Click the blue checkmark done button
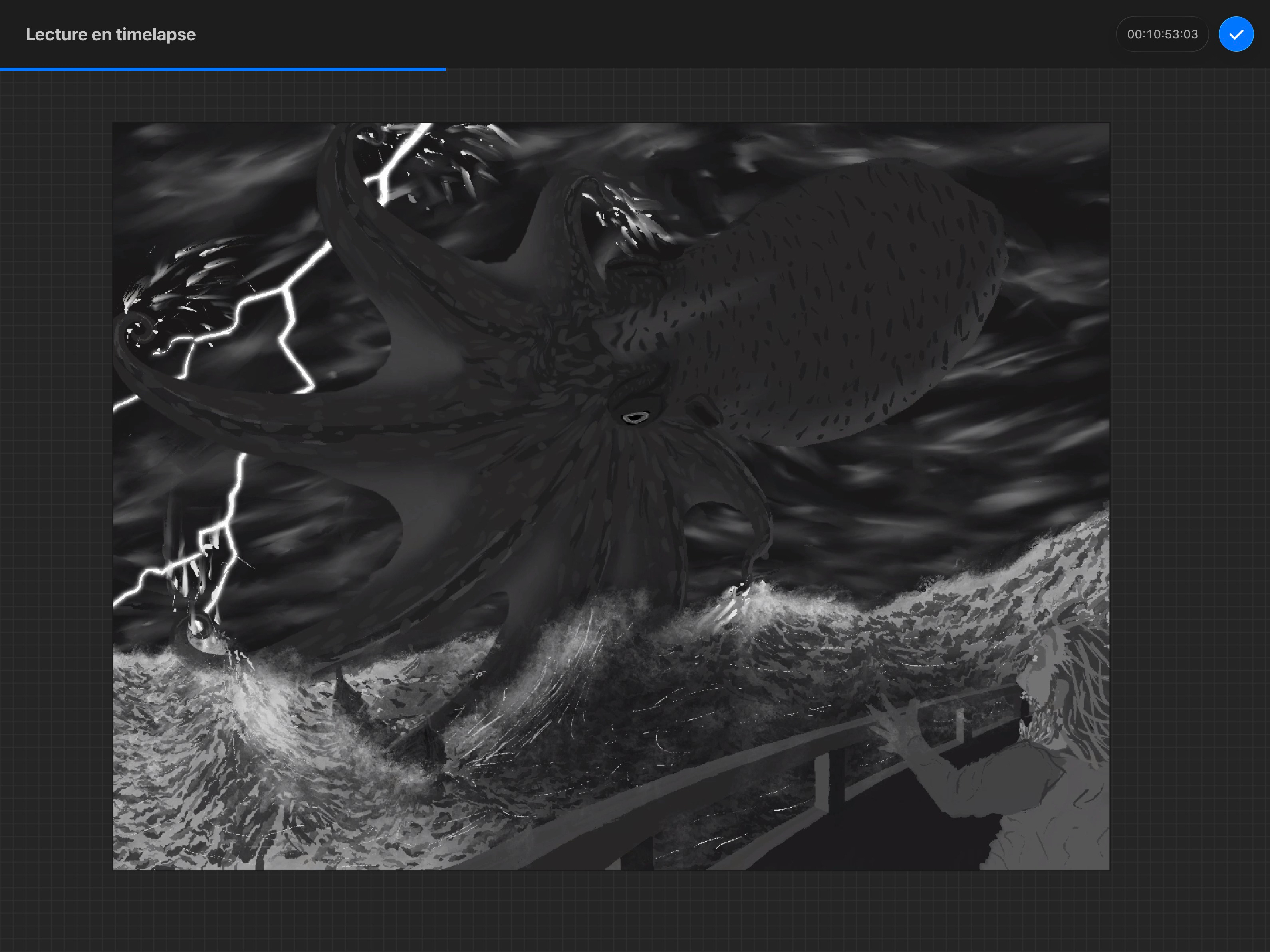Viewport: 1270px width, 952px height. tap(1236, 34)
